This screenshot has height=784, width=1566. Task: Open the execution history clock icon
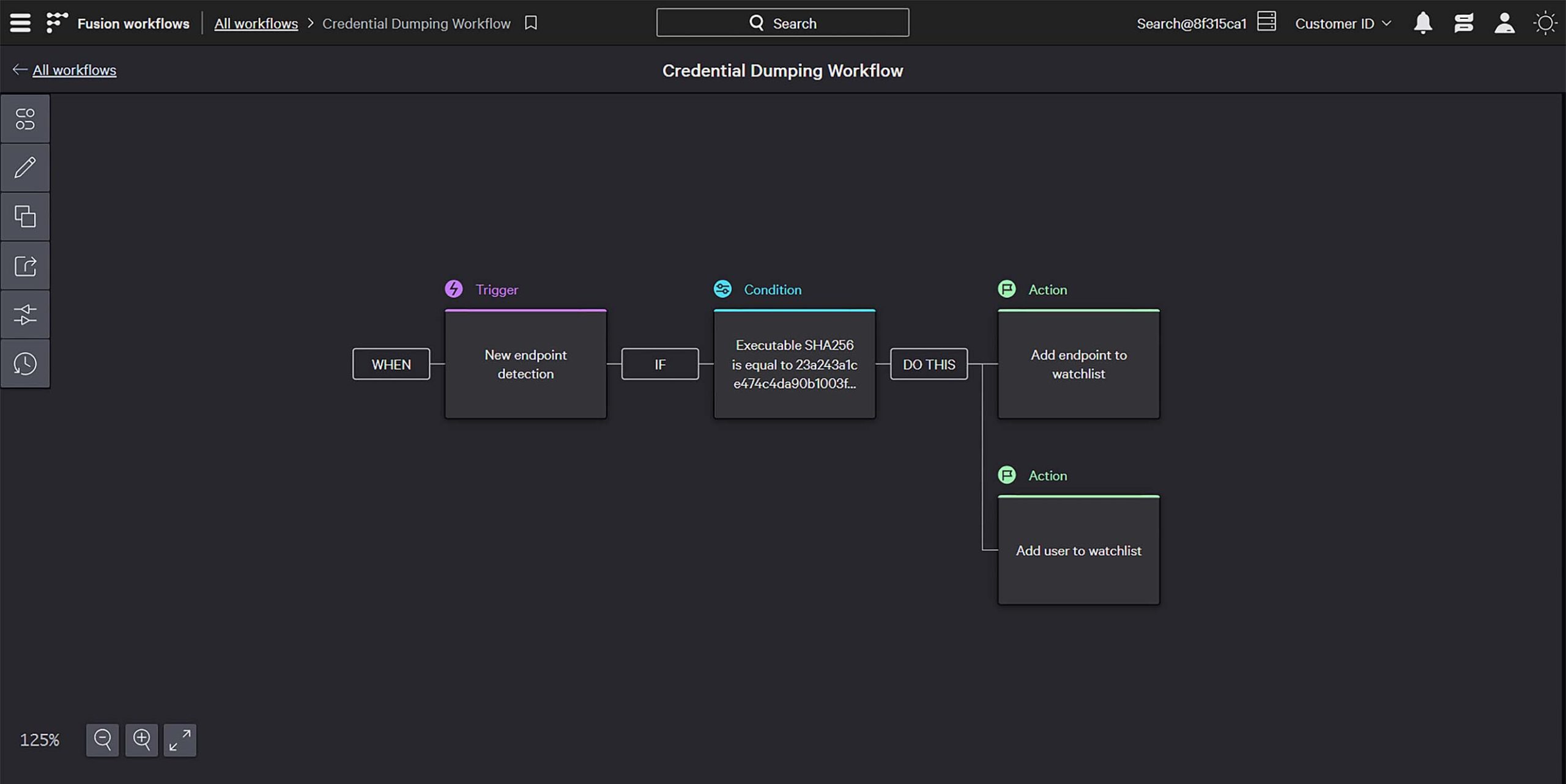pos(25,363)
